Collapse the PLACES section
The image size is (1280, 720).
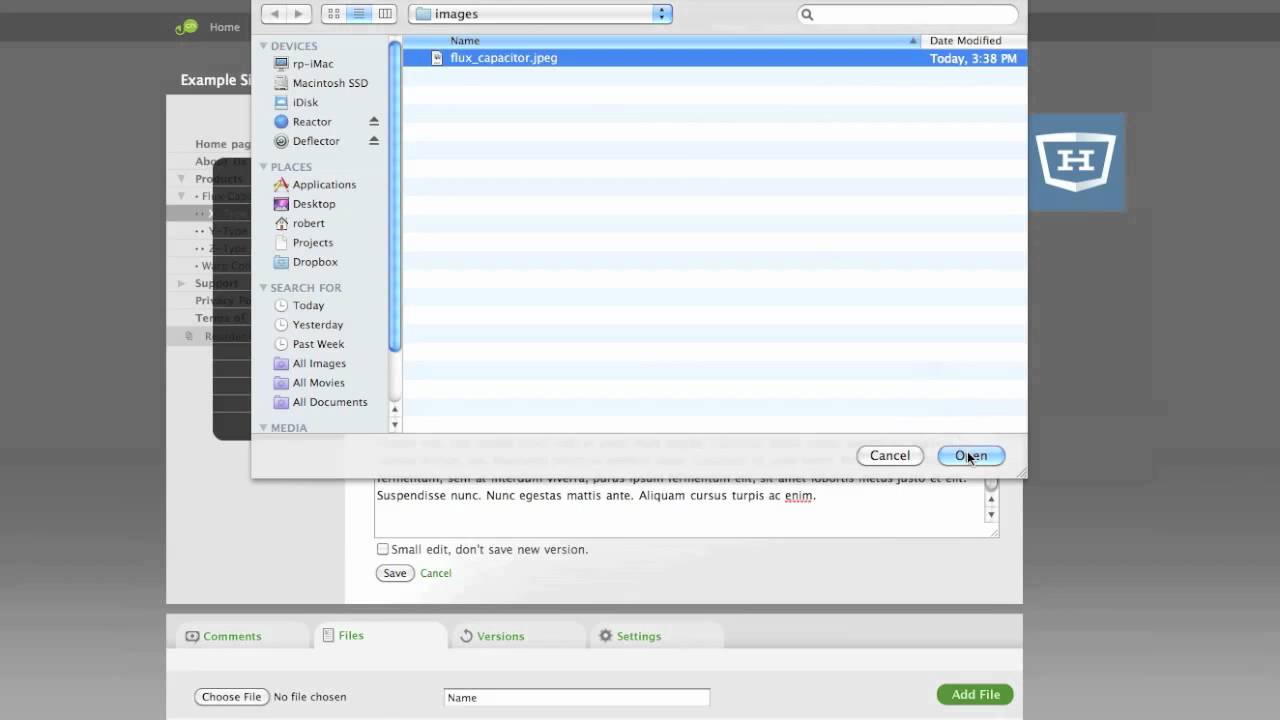[264, 167]
